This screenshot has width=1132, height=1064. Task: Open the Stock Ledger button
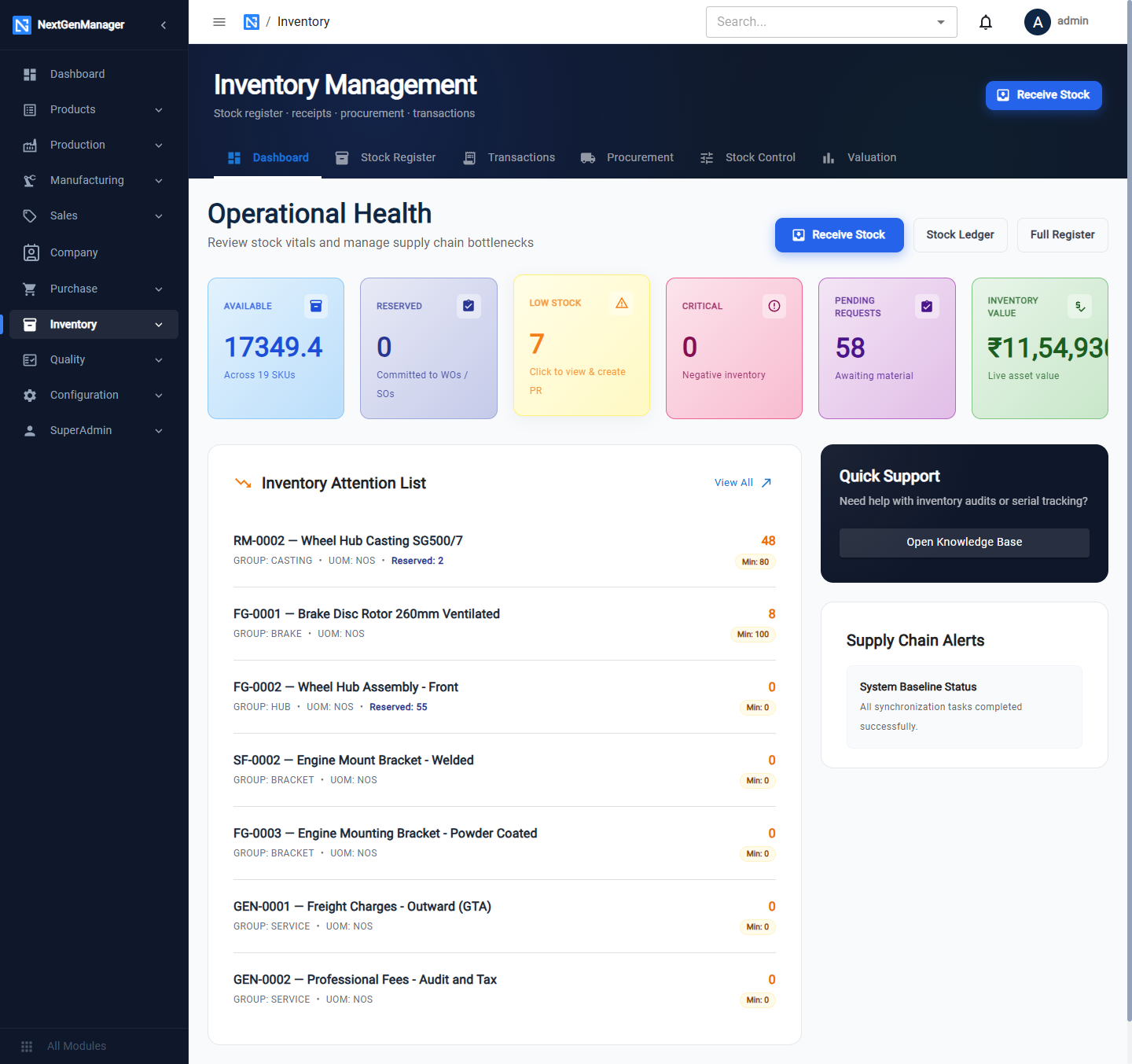pyautogui.click(x=961, y=235)
